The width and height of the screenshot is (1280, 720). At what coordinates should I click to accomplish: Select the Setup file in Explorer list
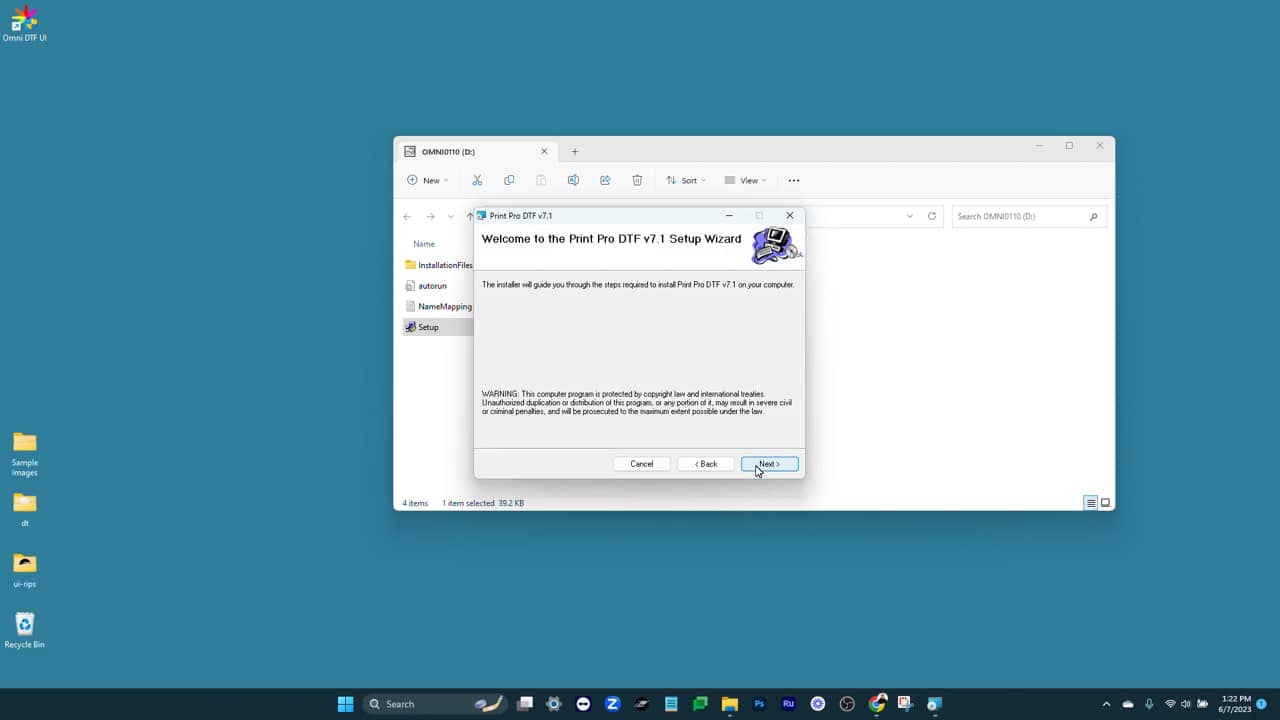pos(439,327)
